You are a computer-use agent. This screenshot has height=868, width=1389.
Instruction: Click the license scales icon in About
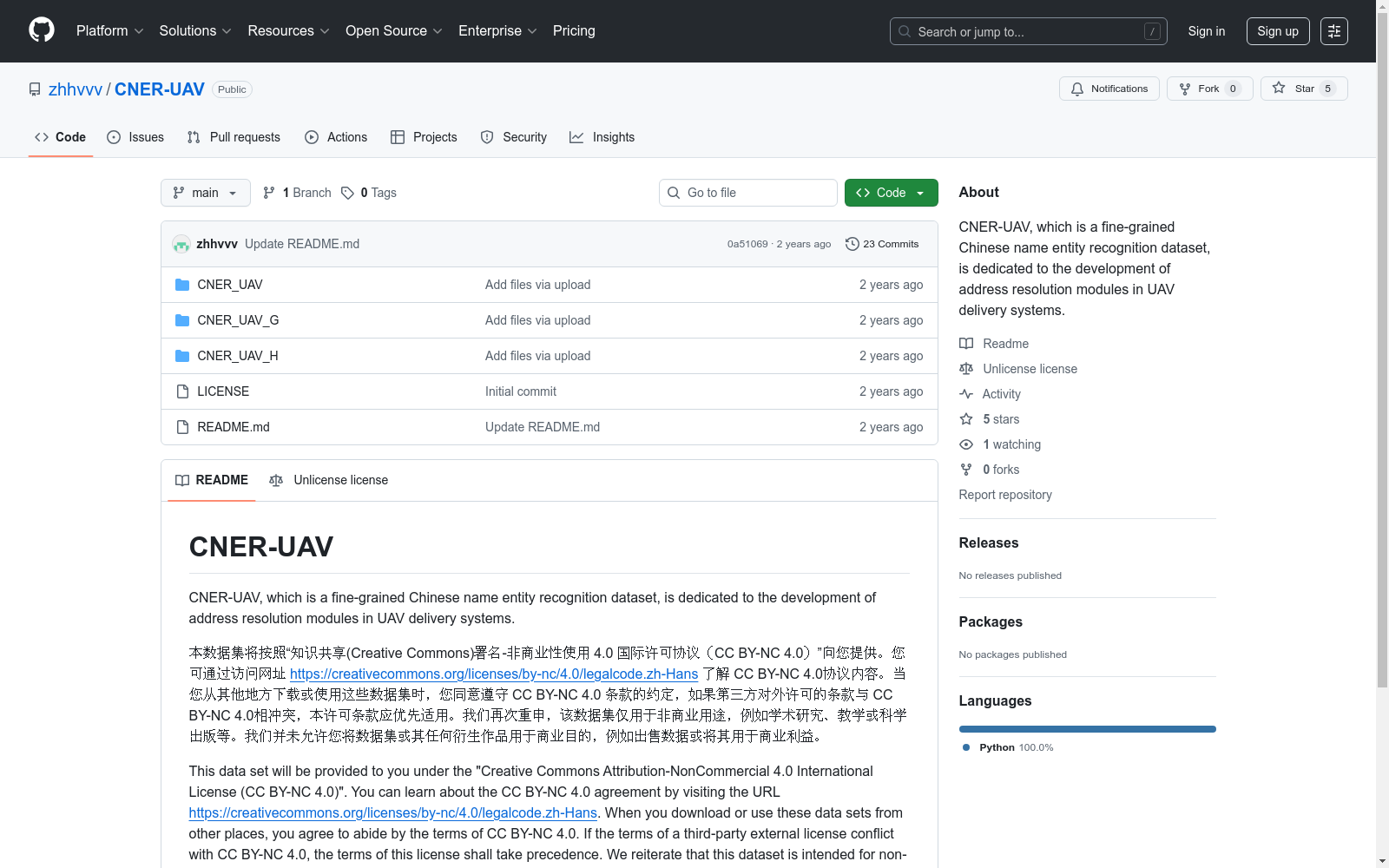click(966, 369)
